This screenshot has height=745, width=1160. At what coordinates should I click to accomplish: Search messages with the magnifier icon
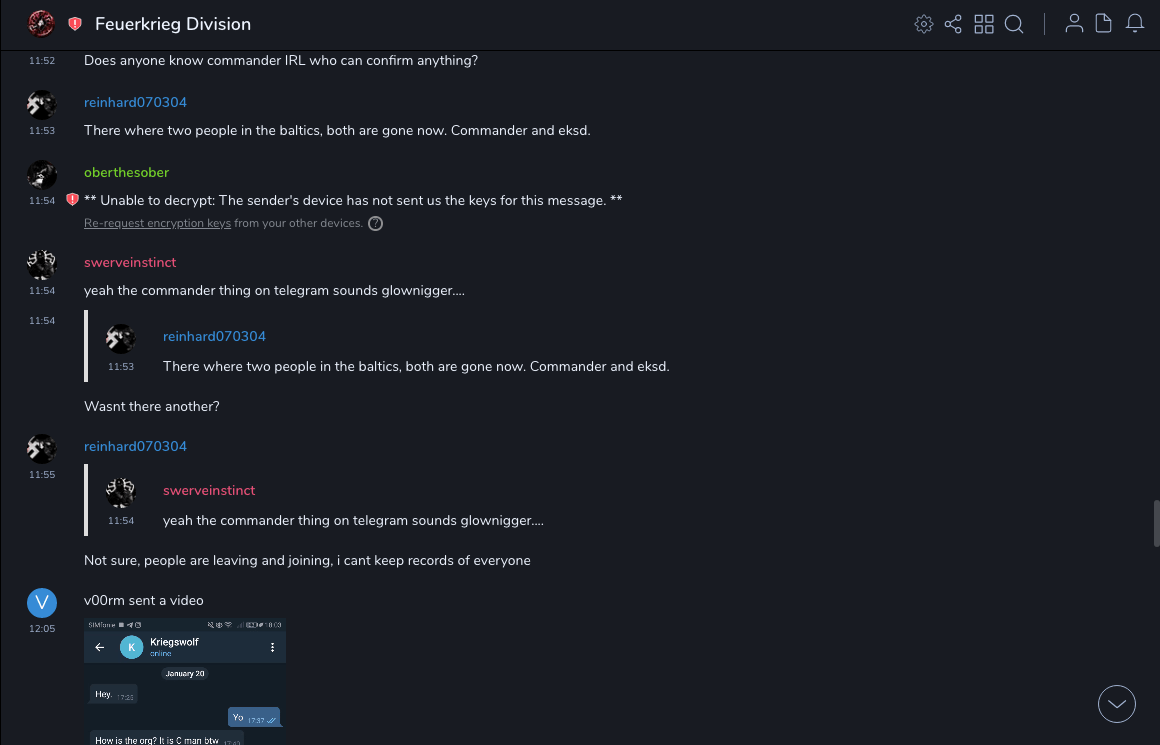1014,24
